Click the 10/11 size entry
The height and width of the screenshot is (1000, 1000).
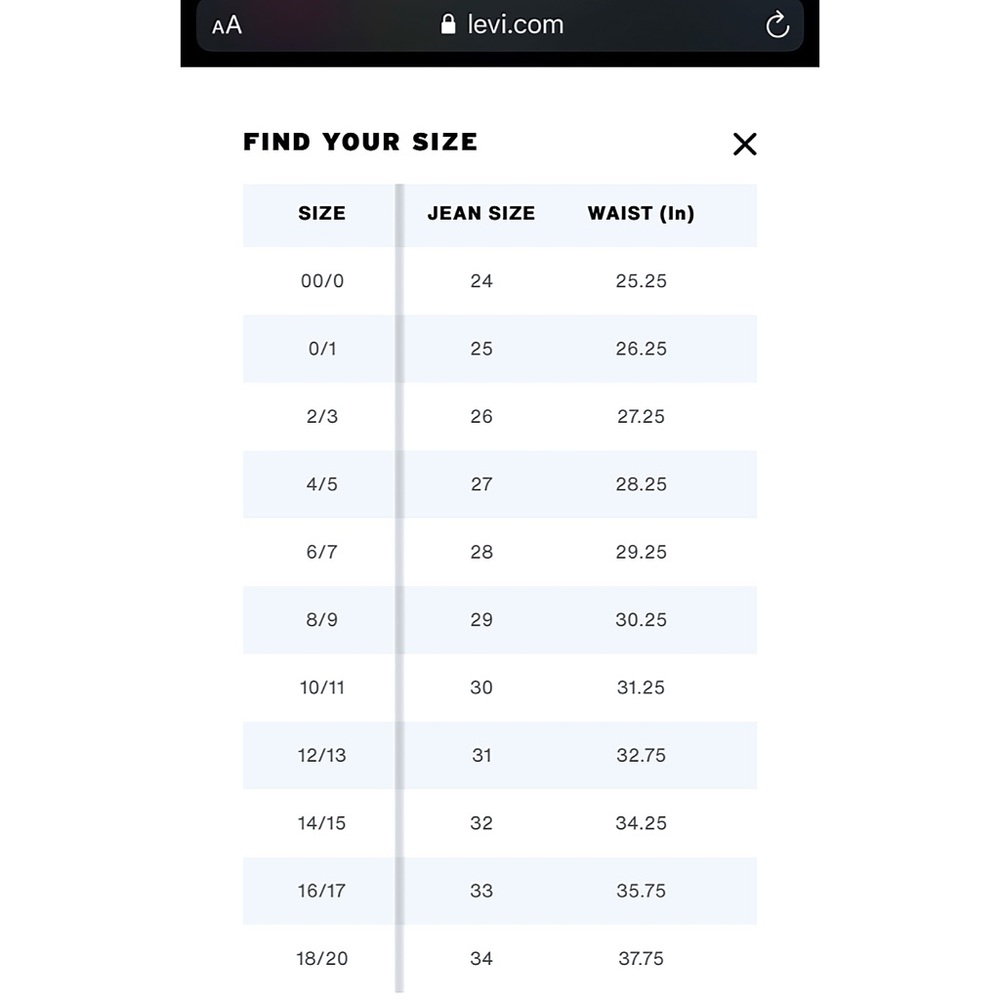322,687
